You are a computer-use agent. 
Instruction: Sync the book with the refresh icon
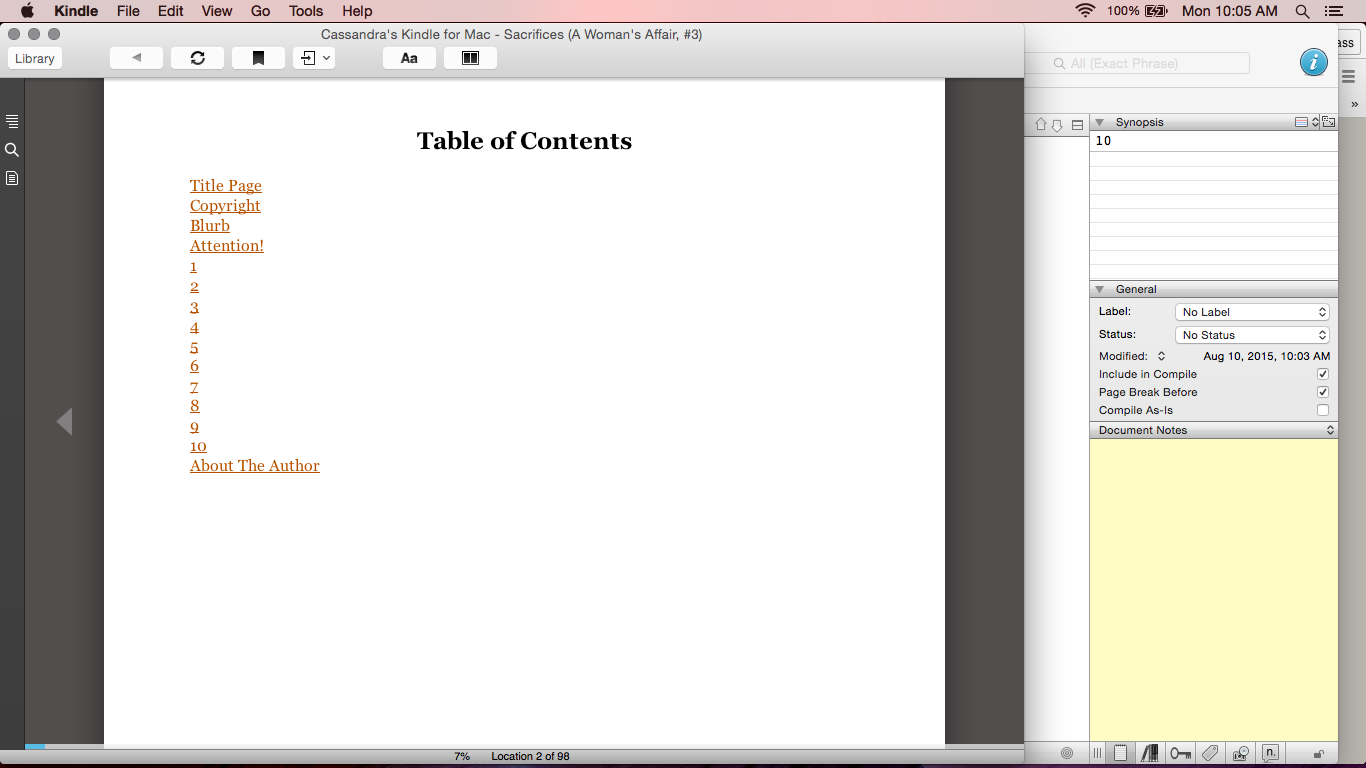tap(197, 58)
